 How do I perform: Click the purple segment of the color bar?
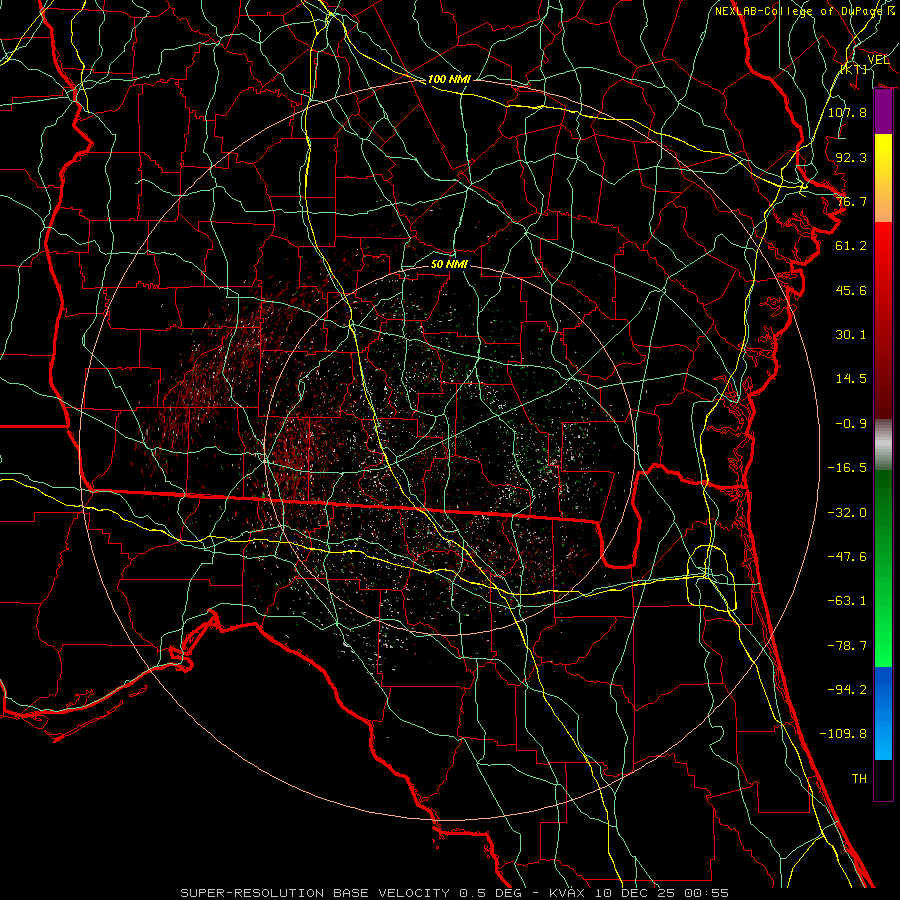883,112
